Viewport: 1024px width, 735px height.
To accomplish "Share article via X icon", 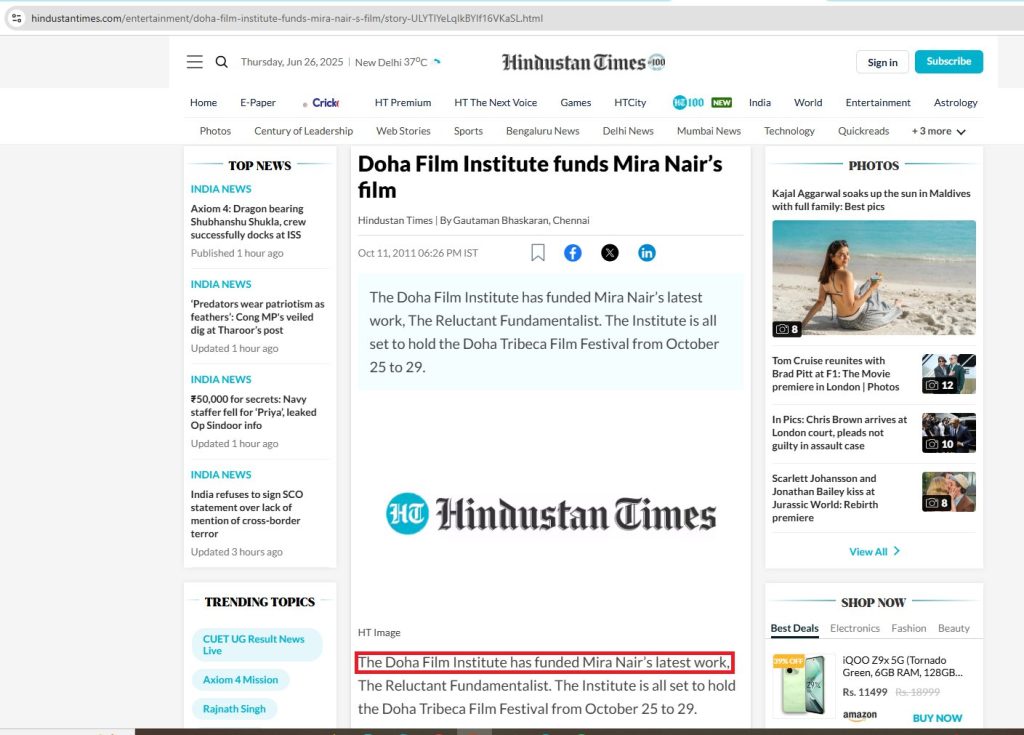I will [x=610, y=253].
